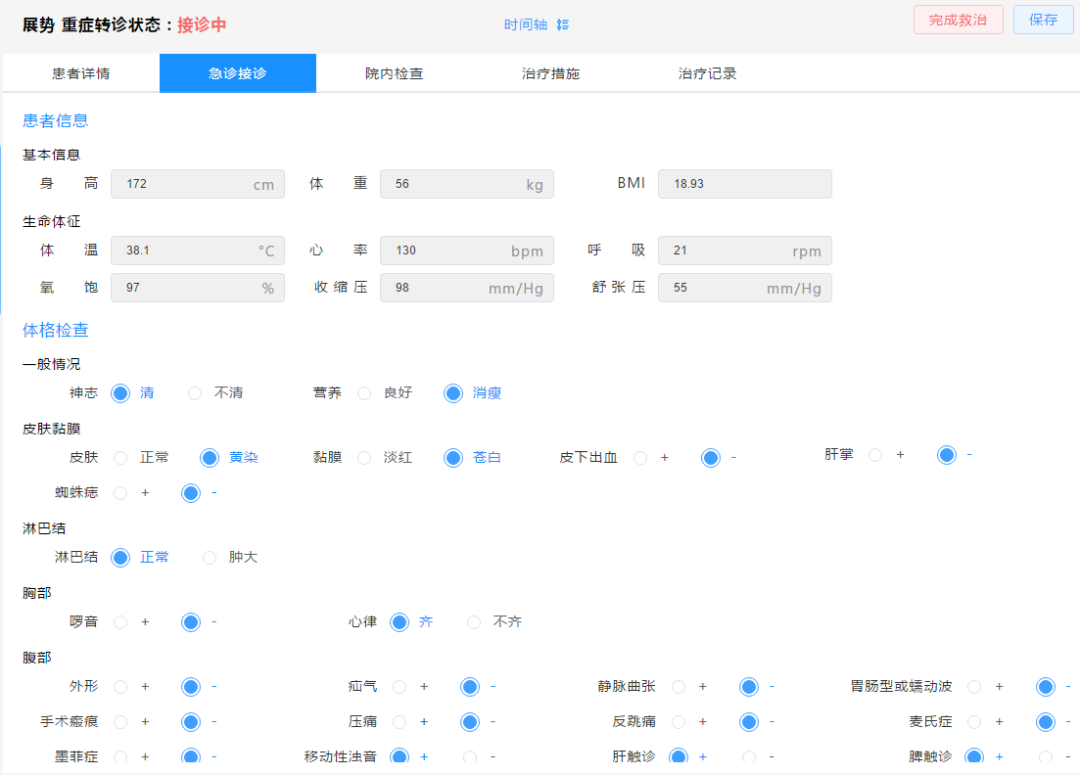Click the 身高 input field
The width and height of the screenshot is (1080, 775).
coord(197,184)
